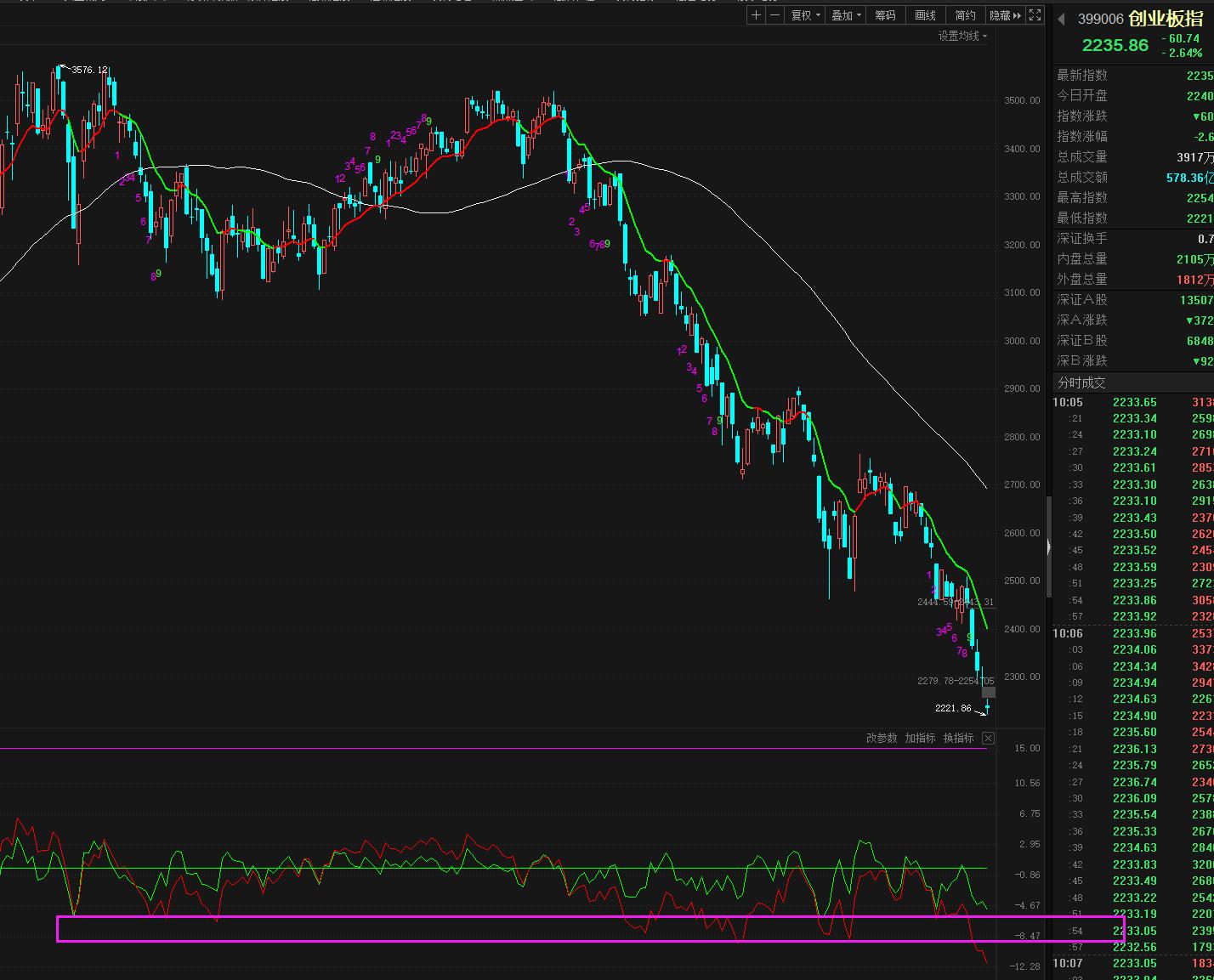Expand the 设置均线 moving average settings
1214x980 pixels.
click(962, 36)
